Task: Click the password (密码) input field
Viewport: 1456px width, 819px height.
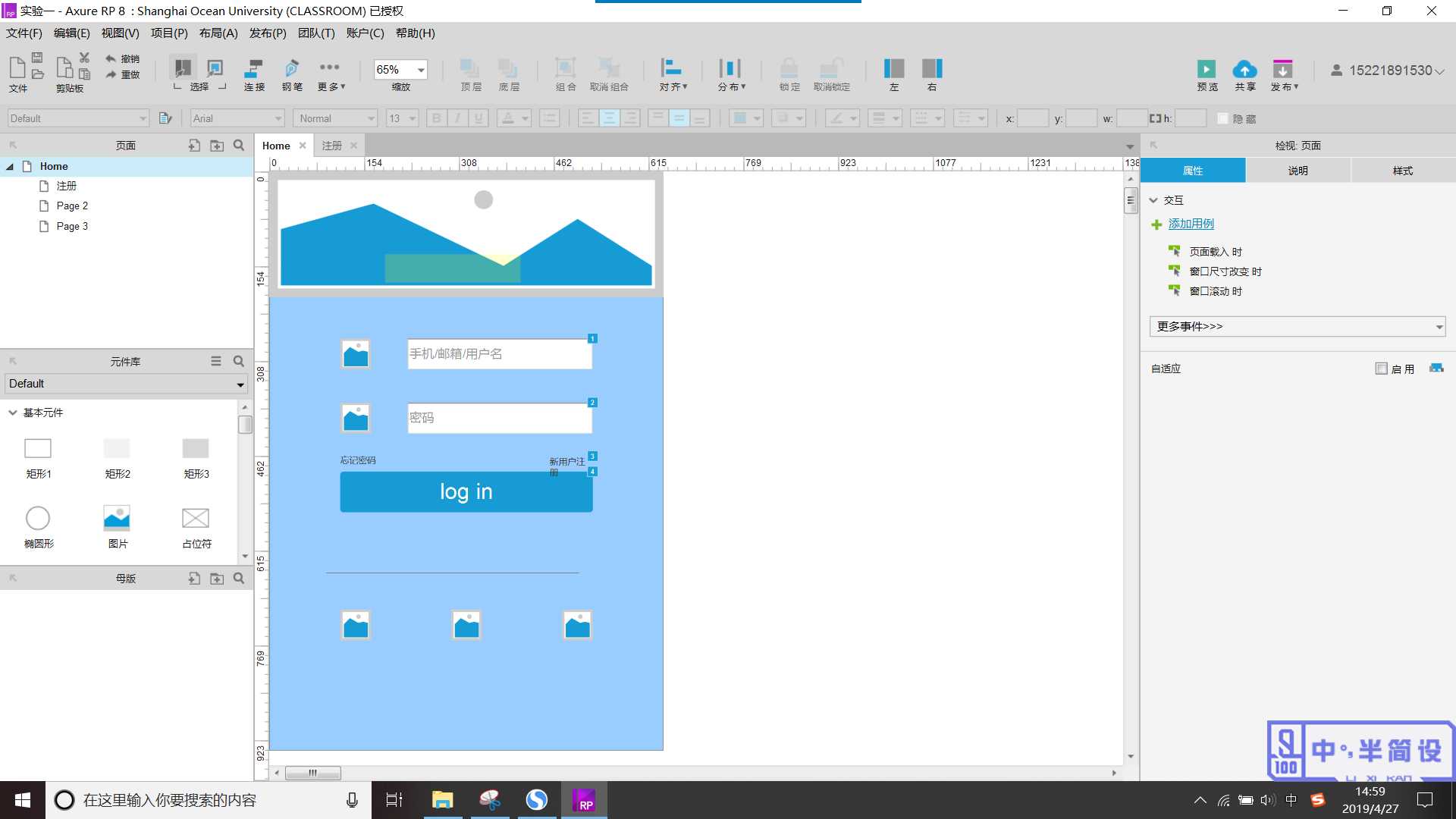Action: coord(498,418)
